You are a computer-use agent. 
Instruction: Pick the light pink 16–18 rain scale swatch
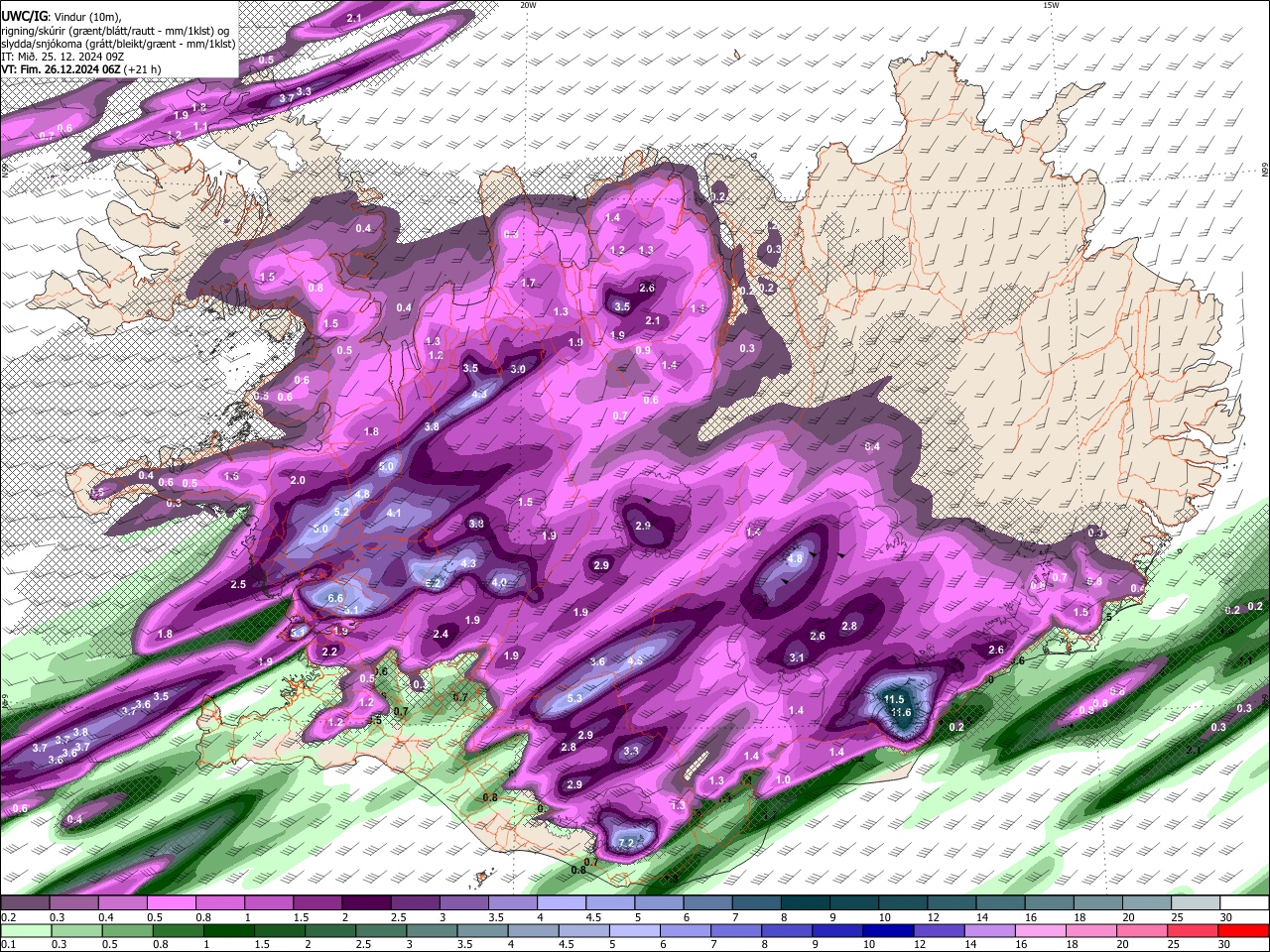(x=1039, y=930)
